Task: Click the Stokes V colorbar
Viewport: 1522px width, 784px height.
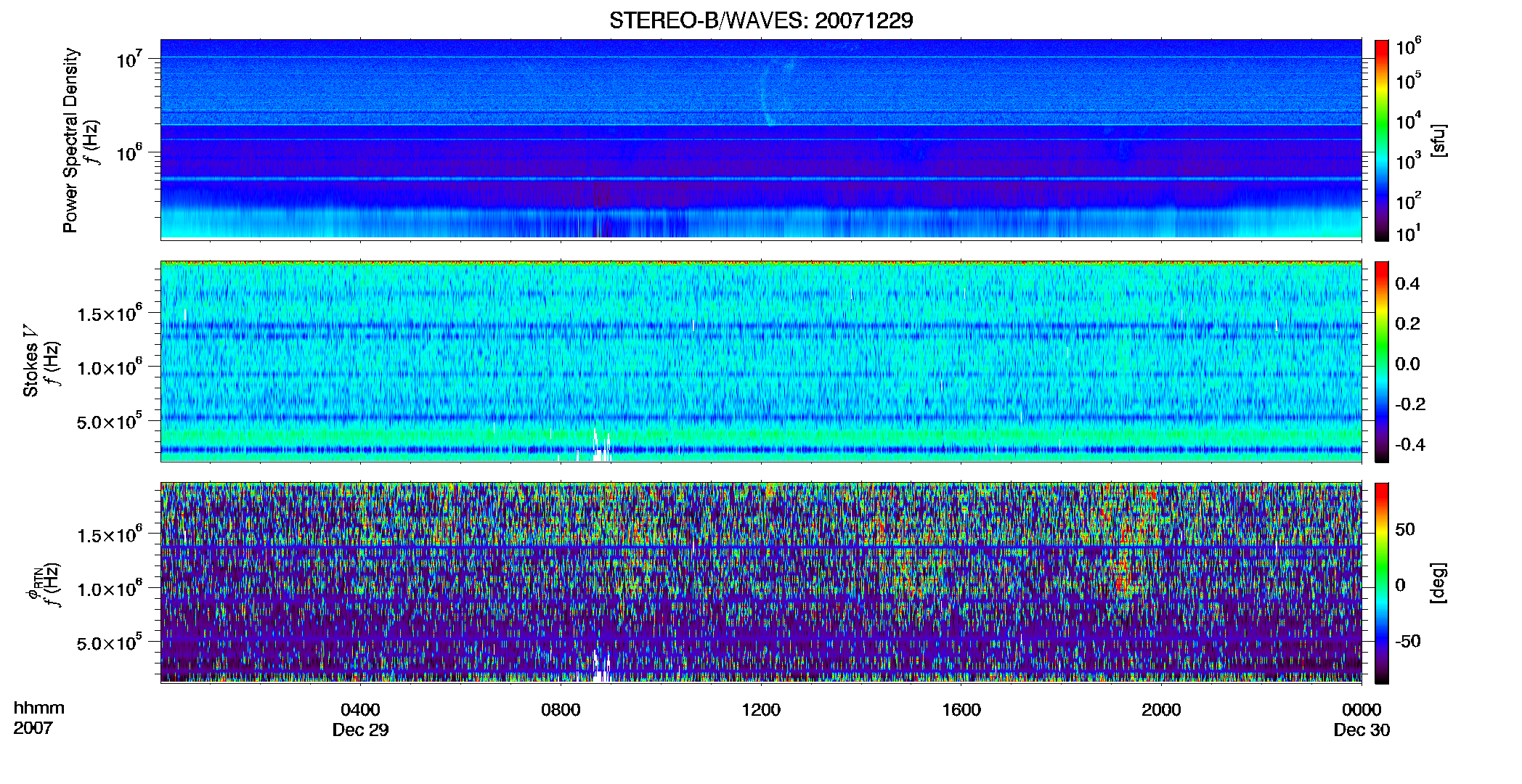Action: pyautogui.click(x=1382, y=362)
